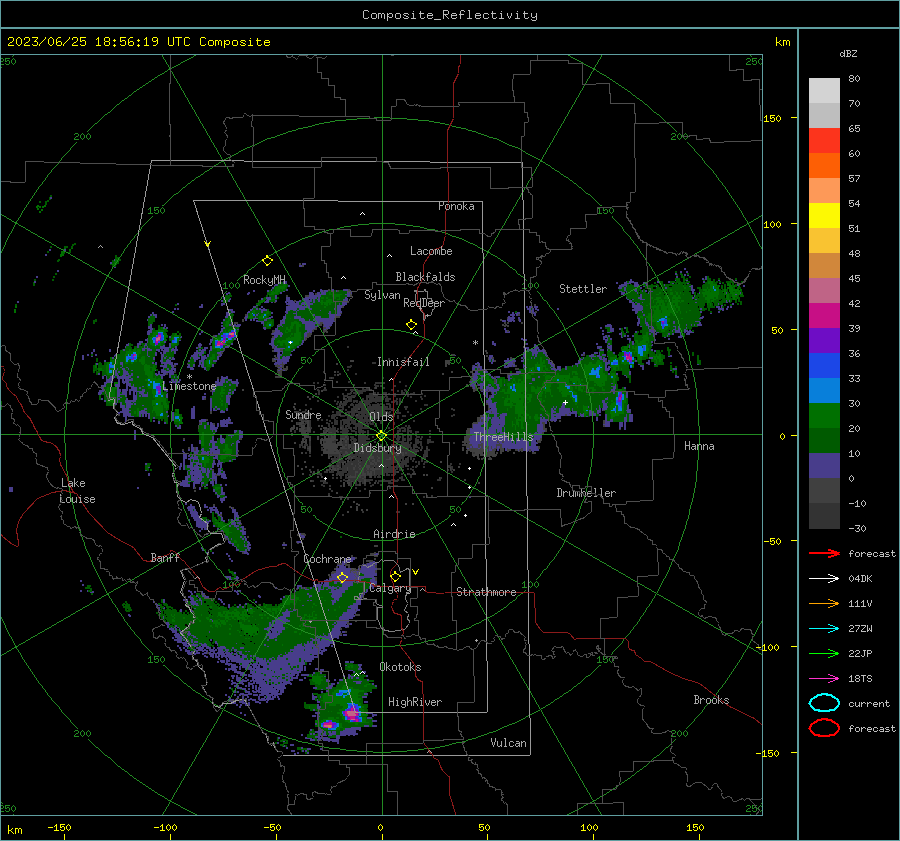Click the Banff label

pyautogui.click(x=165, y=557)
